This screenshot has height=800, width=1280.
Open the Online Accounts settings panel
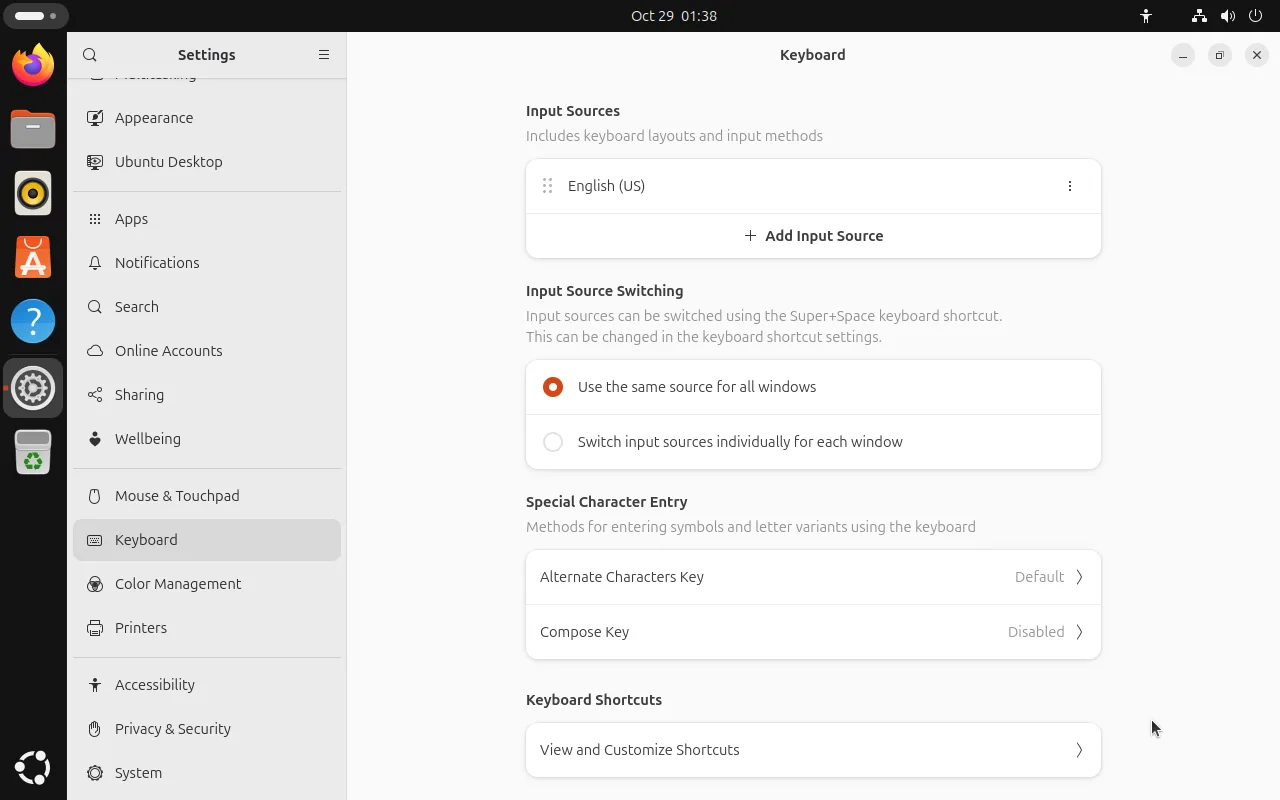point(207,351)
